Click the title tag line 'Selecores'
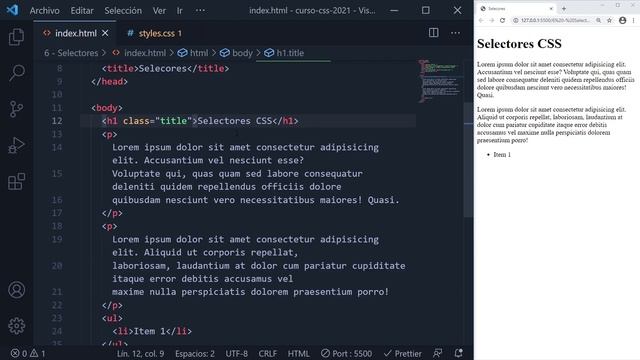640x360 pixels. click(165, 69)
